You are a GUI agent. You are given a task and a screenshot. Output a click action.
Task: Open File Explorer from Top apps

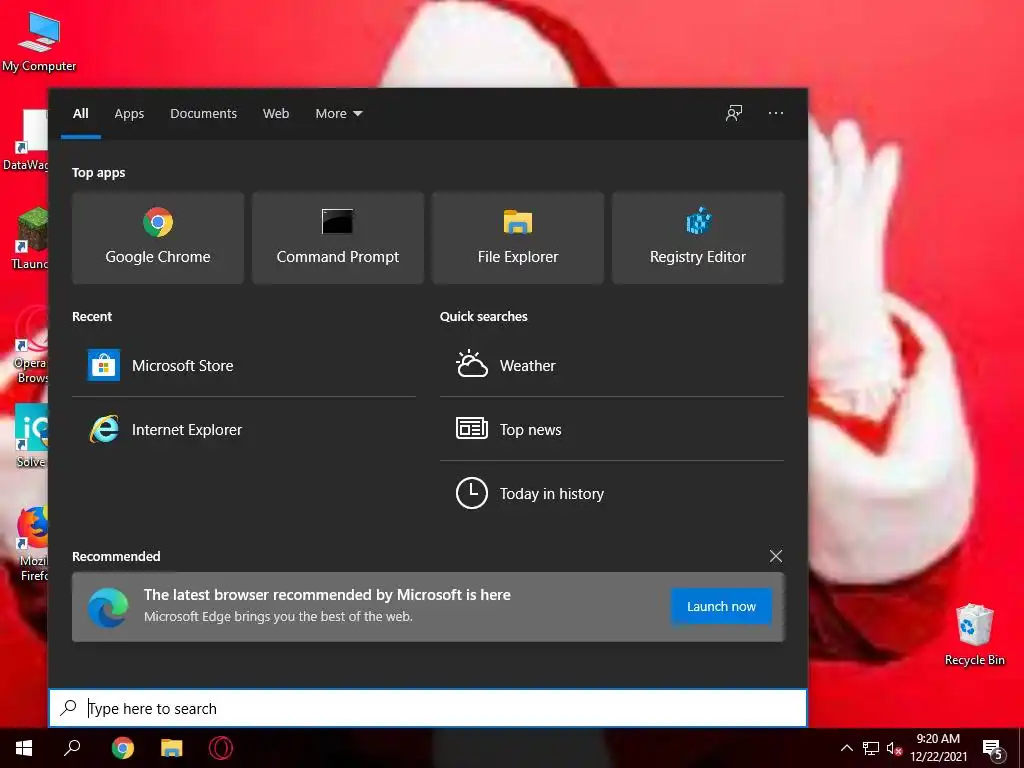pyautogui.click(x=518, y=238)
